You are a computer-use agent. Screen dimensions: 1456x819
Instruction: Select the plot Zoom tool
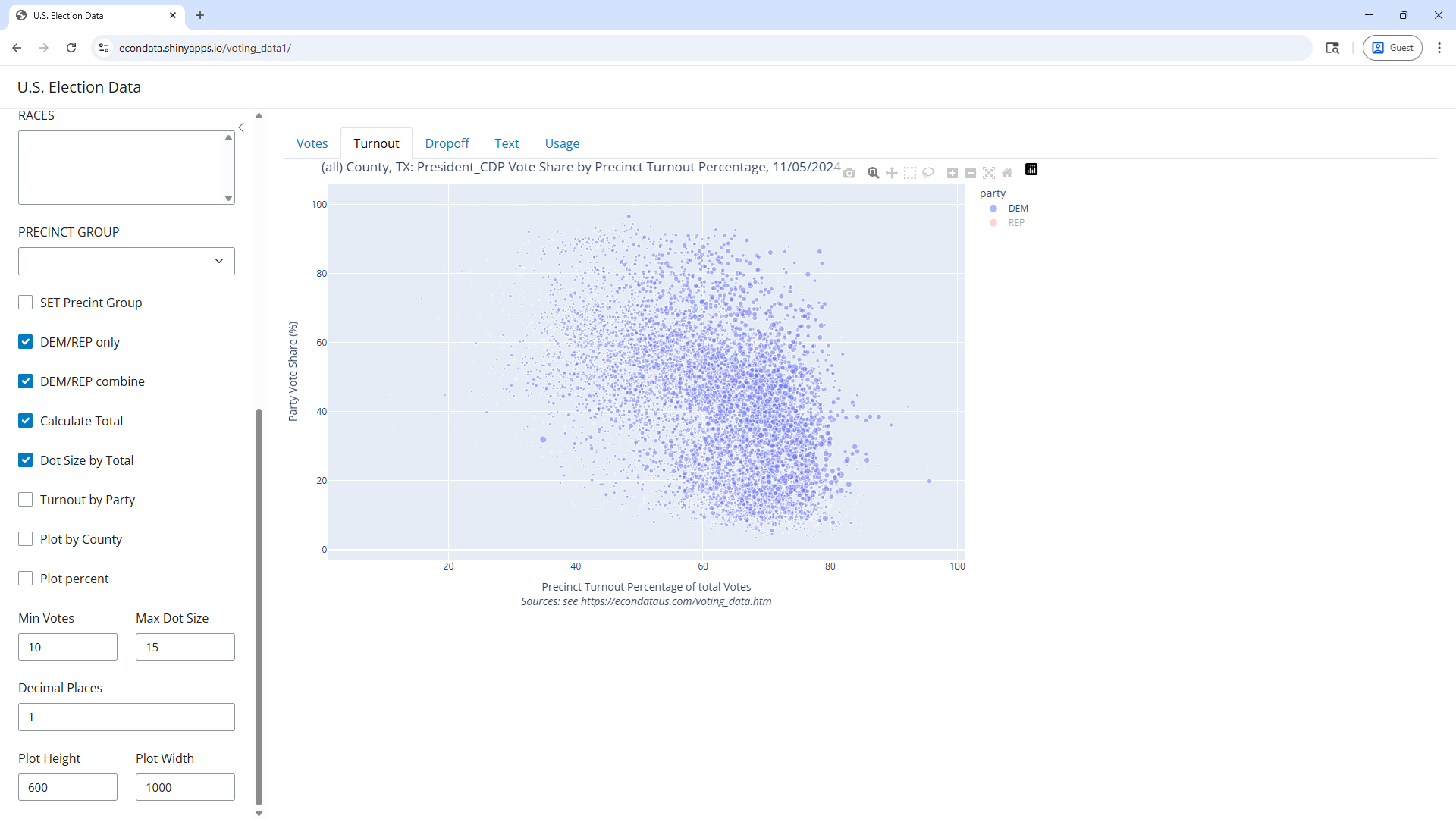click(873, 173)
